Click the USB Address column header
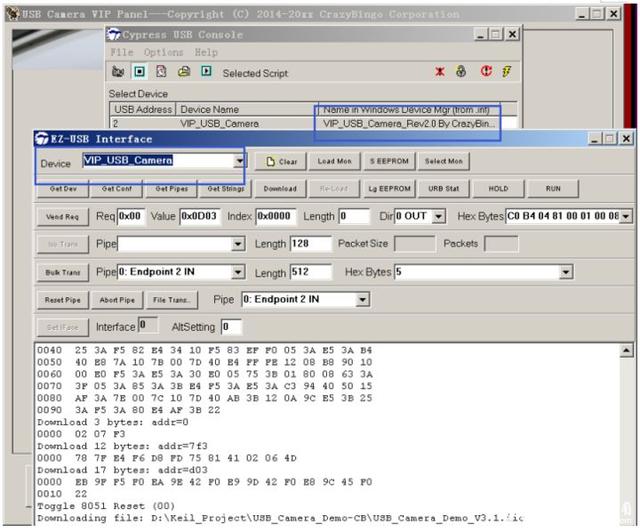The width and height of the screenshot is (640, 532). pyautogui.click(x=143, y=109)
